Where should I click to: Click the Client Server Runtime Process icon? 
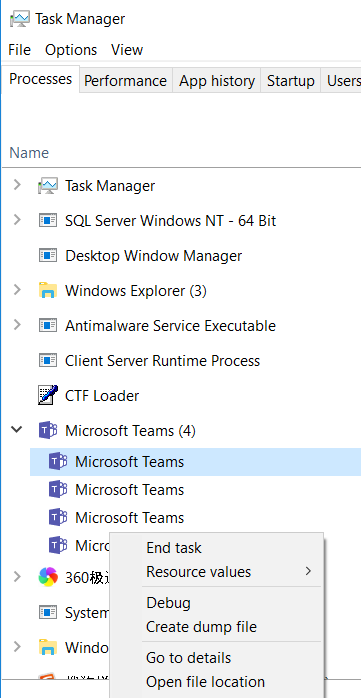[x=47, y=361]
